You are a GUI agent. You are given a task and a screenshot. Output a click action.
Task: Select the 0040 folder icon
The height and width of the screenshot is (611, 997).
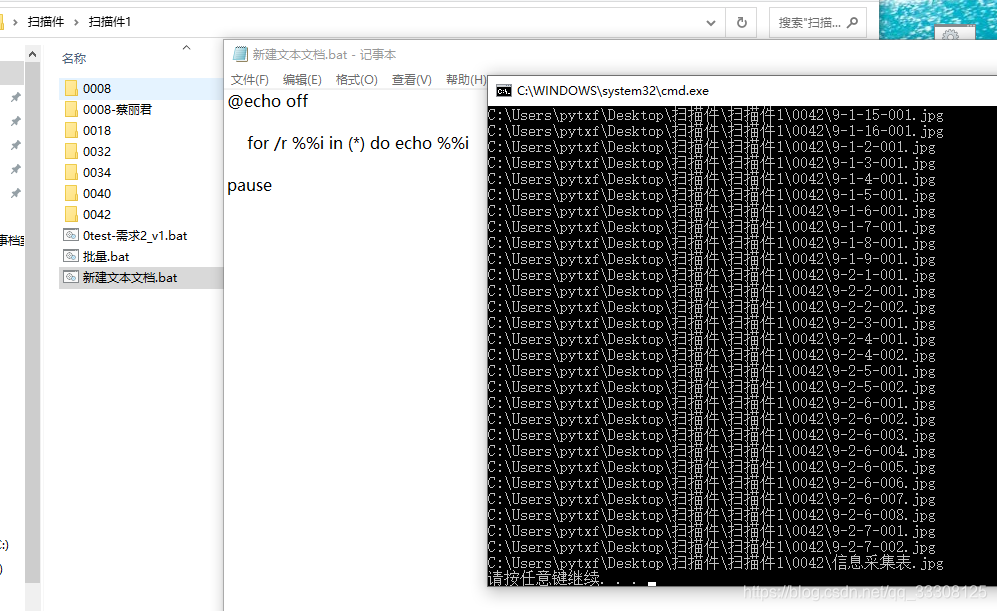(71, 193)
